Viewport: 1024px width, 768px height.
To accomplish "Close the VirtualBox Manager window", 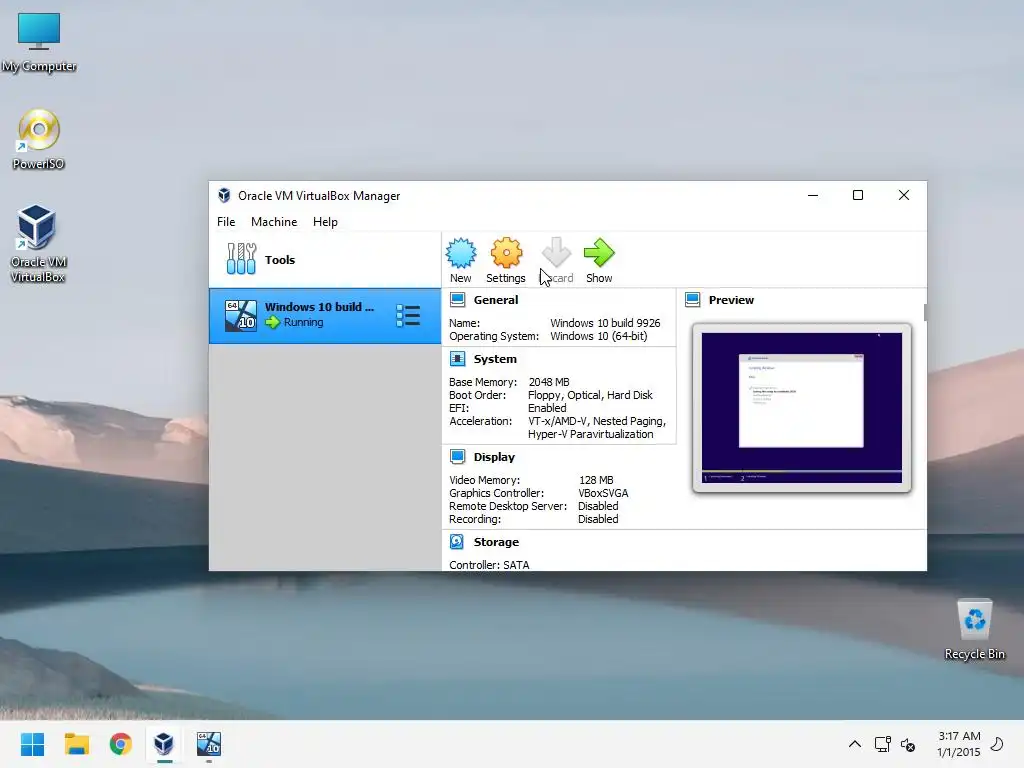I will tap(904, 195).
